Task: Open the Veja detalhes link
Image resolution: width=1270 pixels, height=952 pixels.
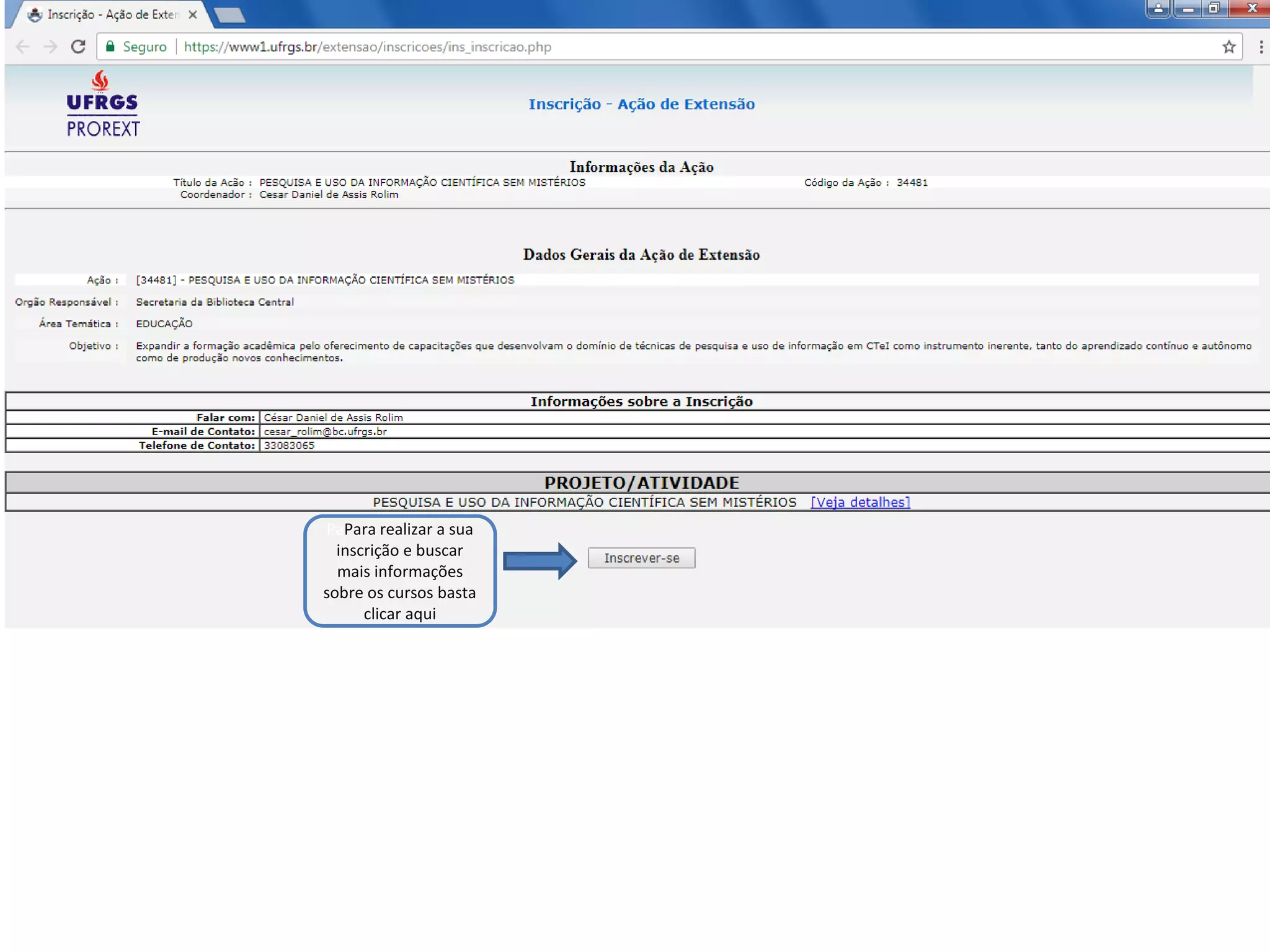Action: [860, 502]
